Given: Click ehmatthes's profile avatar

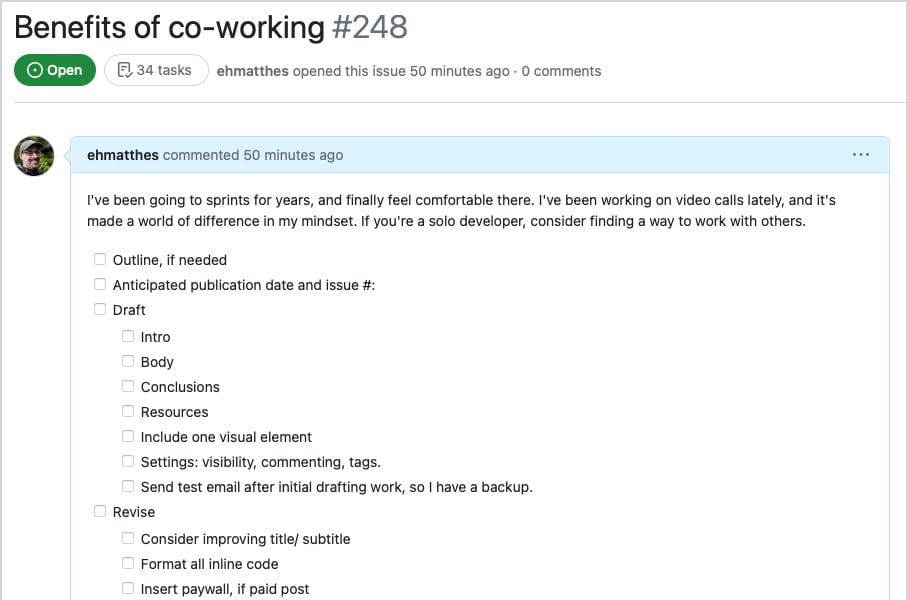Looking at the screenshot, I should (x=33, y=156).
